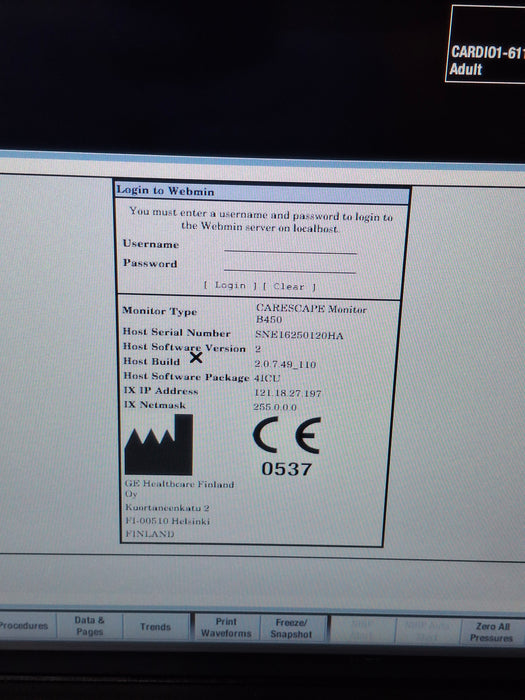The width and height of the screenshot is (525, 700).
Task: Select the 'IX Netmask' label
Action: coord(155,405)
